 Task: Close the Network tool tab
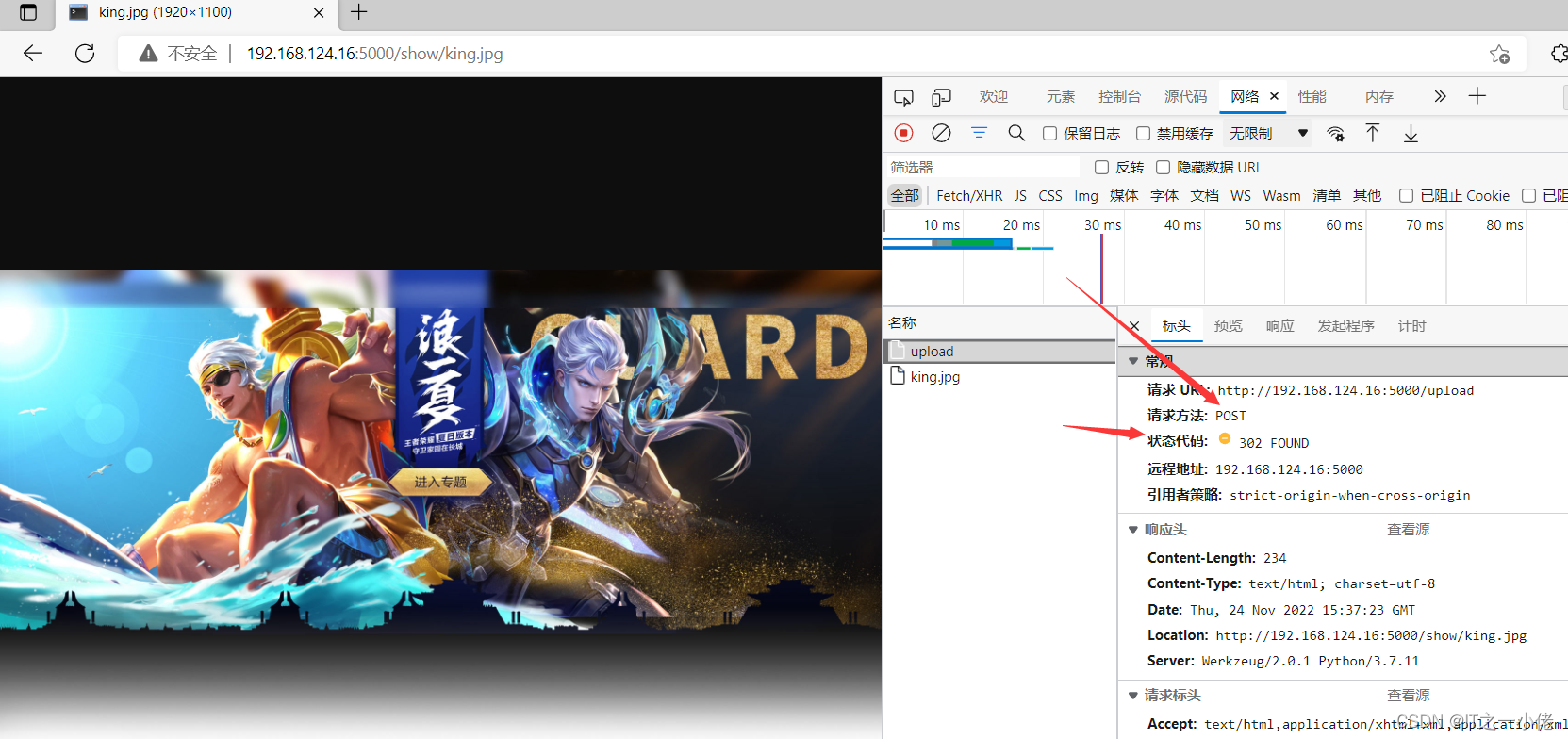(x=1274, y=96)
